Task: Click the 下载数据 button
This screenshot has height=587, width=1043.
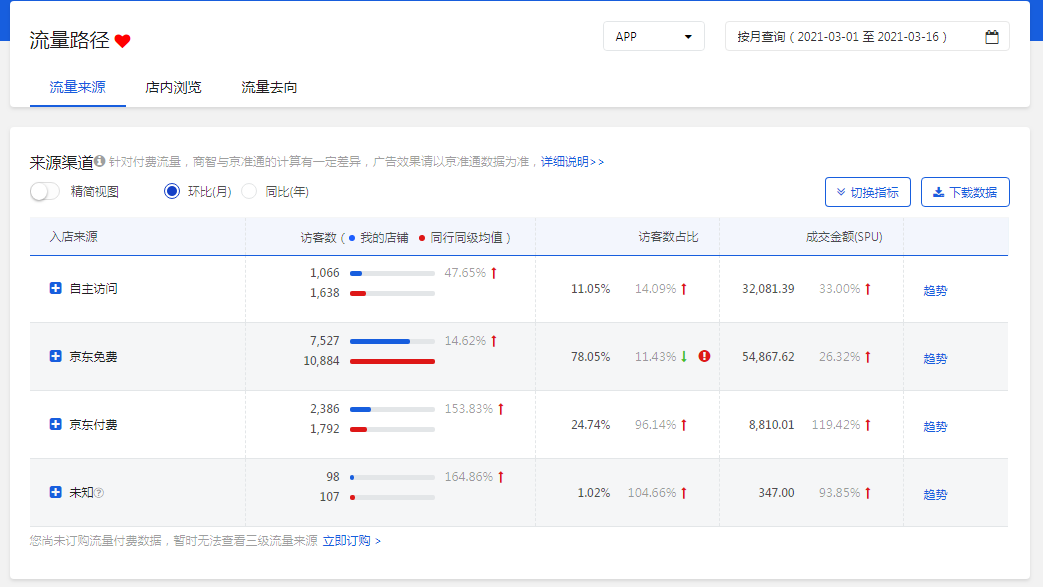Action: pos(965,192)
